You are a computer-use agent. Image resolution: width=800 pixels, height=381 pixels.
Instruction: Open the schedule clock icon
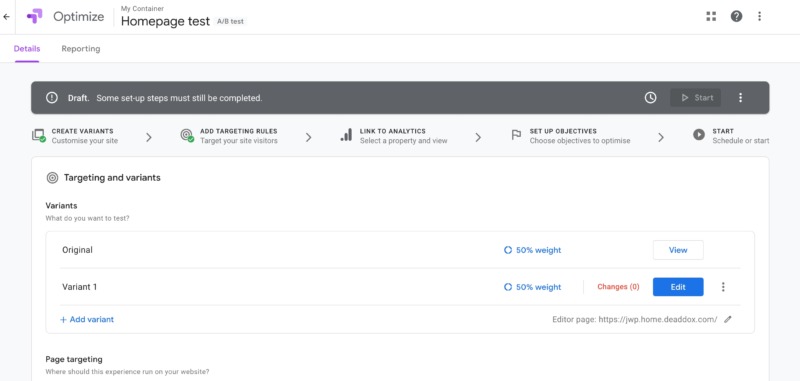click(651, 97)
